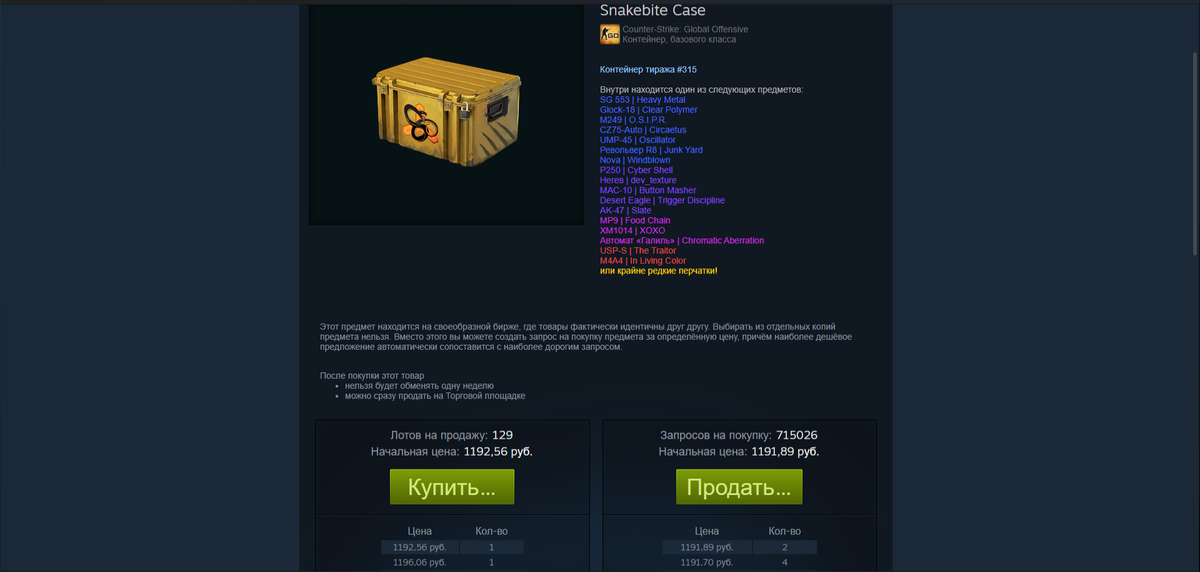Open the SG 553 | Heavy Metal item
The height and width of the screenshot is (572, 1200).
643,100
